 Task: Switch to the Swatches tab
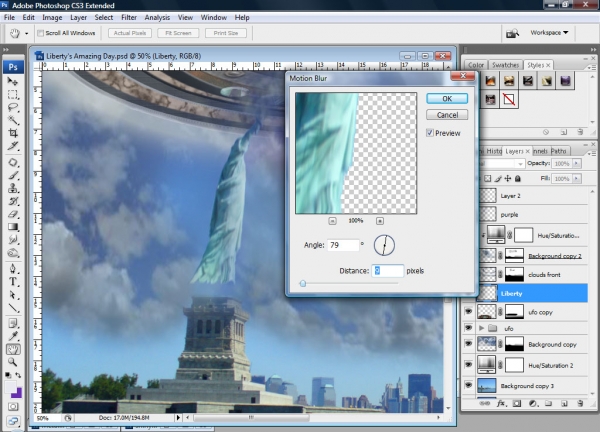(505, 65)
